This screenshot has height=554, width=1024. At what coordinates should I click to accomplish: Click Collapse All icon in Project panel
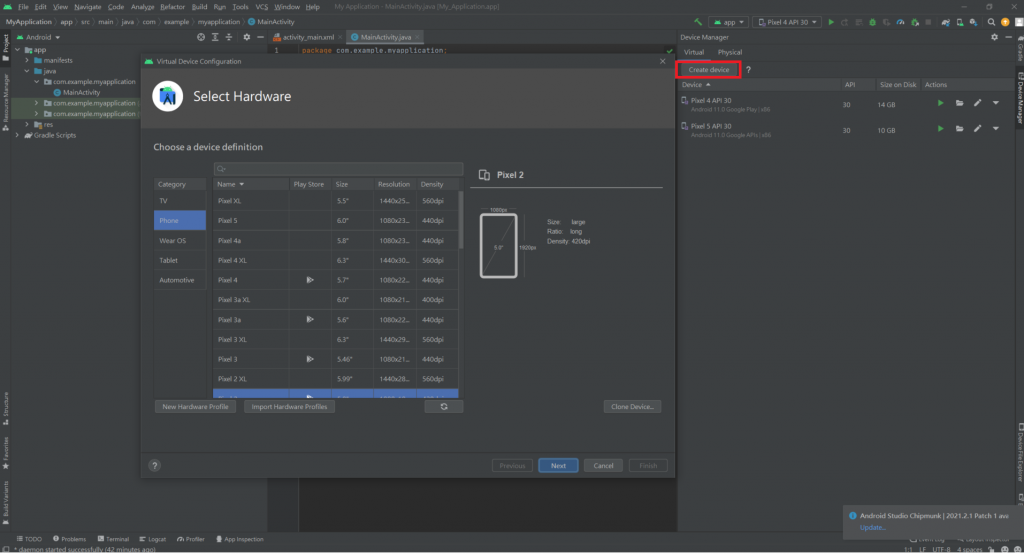coord(229,37)
